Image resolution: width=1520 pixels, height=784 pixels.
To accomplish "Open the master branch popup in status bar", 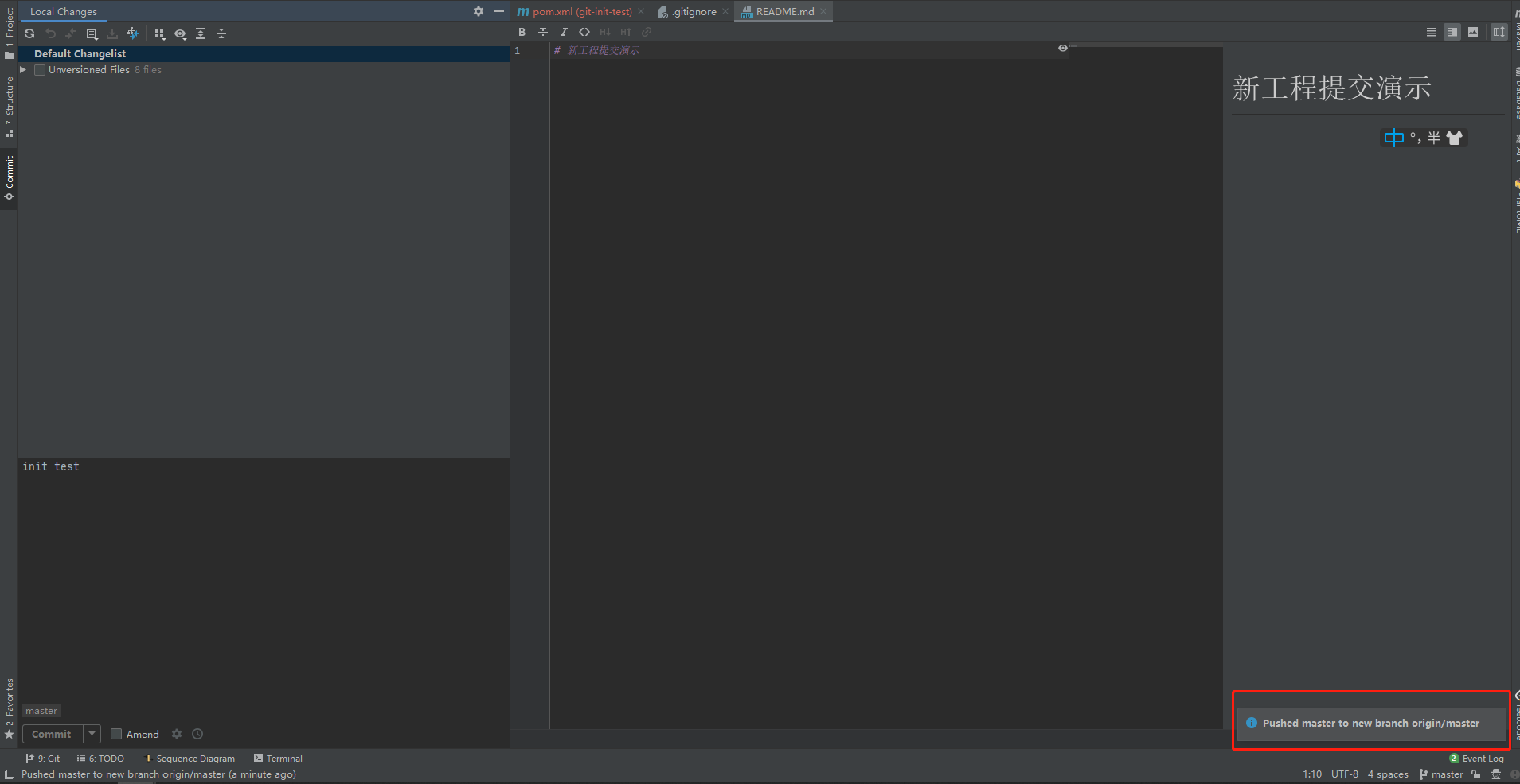I will [x=1441, y=774].
